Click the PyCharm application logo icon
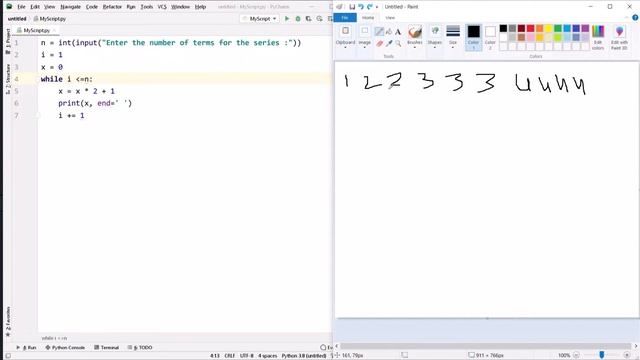This screenshot has height=360, width=640. pyautogui.click(x=9, y=7)
